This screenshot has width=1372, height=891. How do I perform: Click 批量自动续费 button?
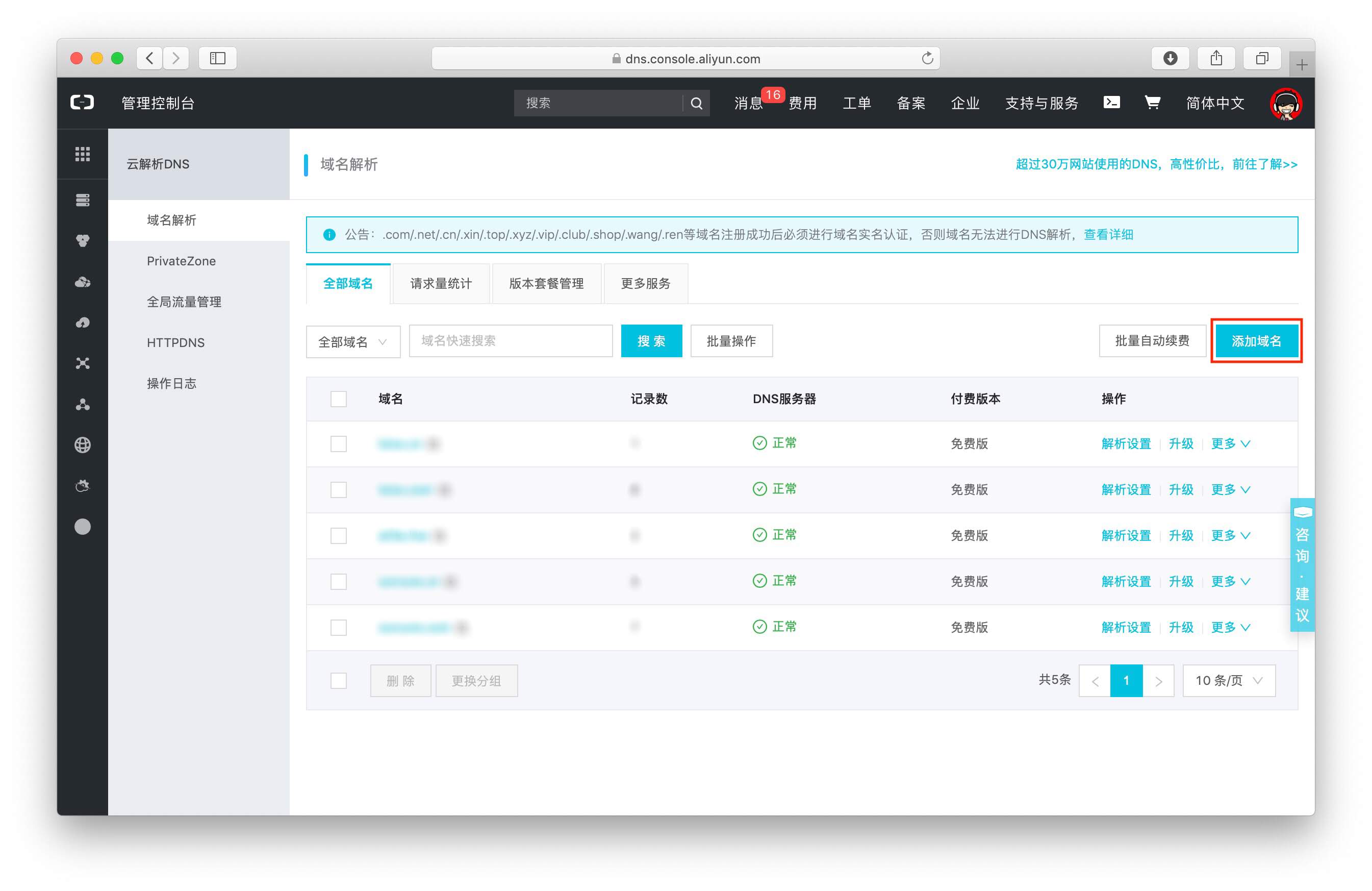click(x=1150, y=341)
